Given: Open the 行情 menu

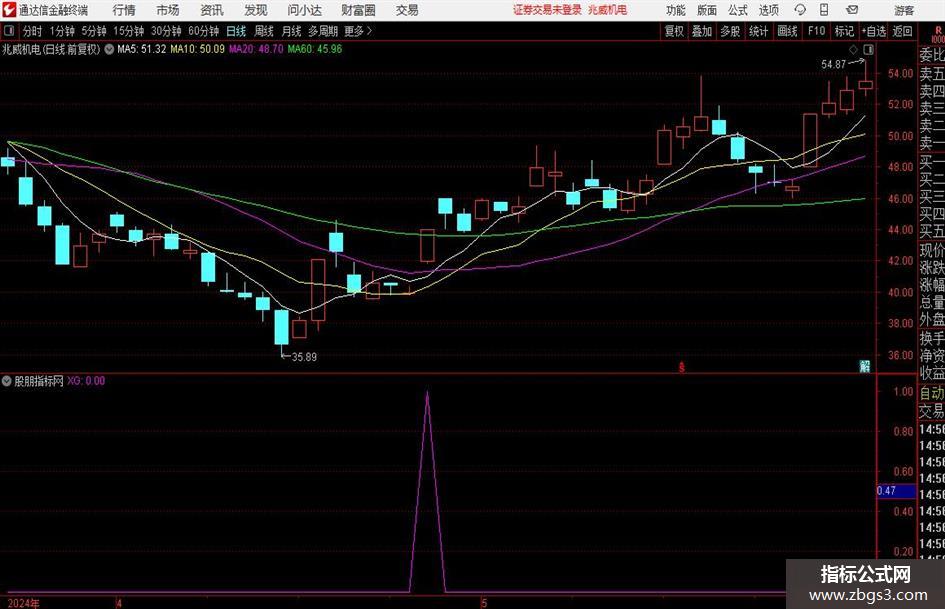Looking at the screenshot, I should pyautogui.click(x=124, y=10).
